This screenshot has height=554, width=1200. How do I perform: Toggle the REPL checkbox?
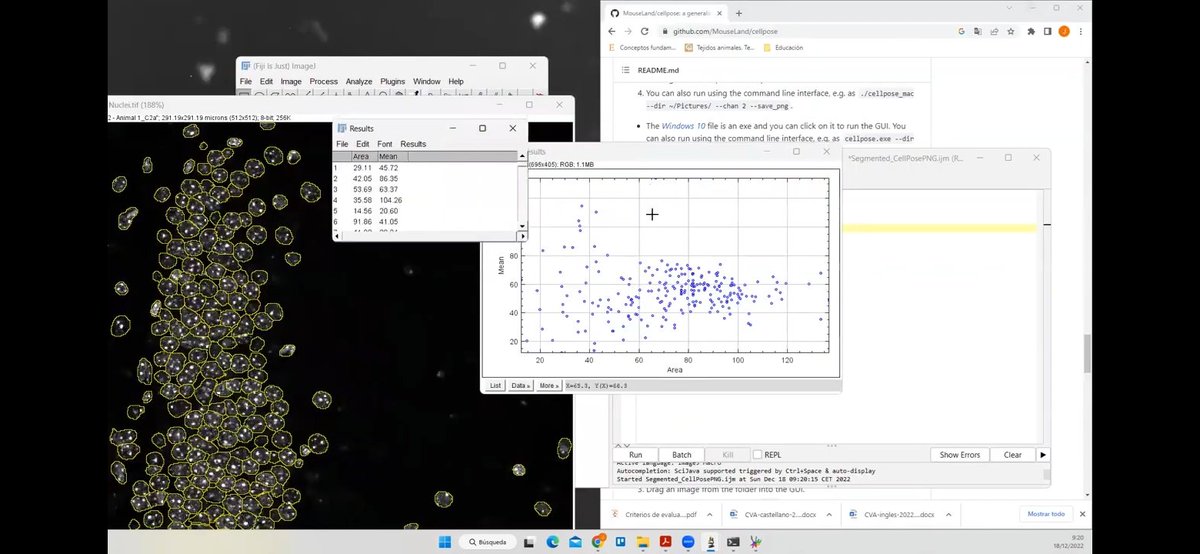coord(757,455)
